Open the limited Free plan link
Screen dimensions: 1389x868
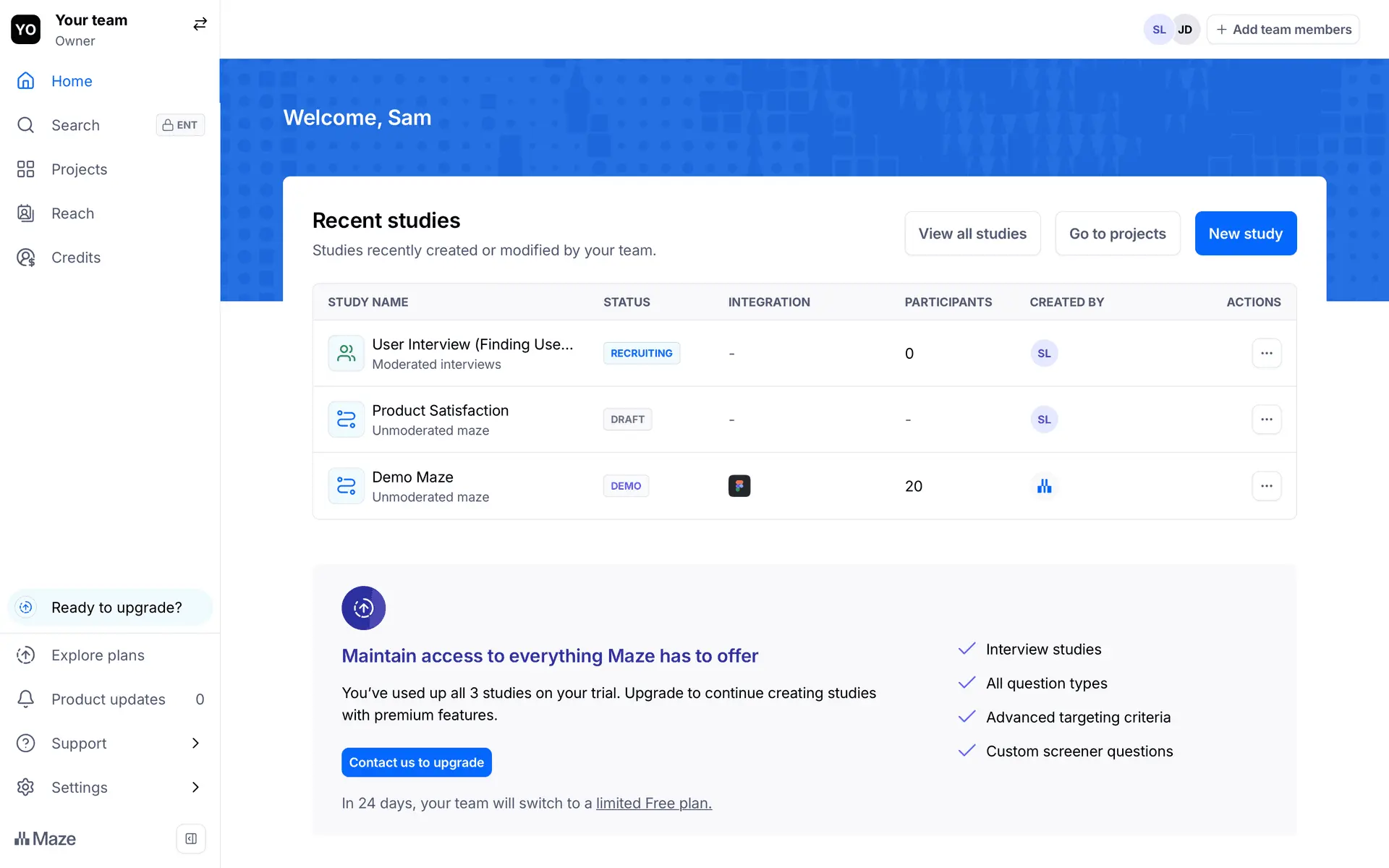[x=653, y=803]
